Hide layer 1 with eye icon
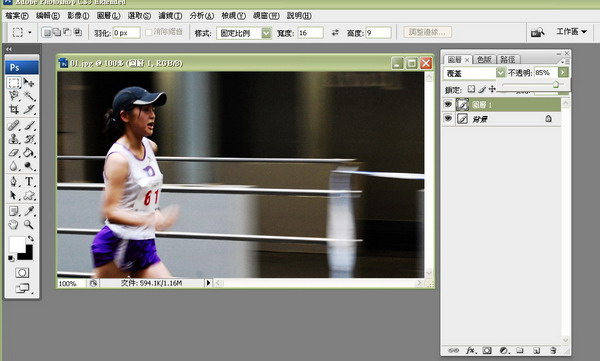 (x=448, y=104)
